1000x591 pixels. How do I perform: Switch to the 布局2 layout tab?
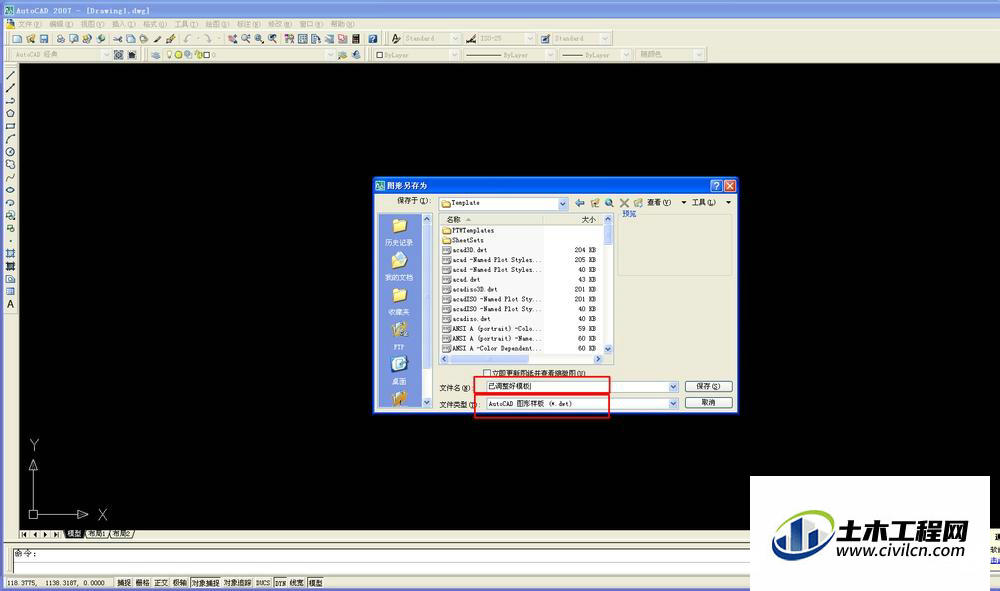click(121, 534)
